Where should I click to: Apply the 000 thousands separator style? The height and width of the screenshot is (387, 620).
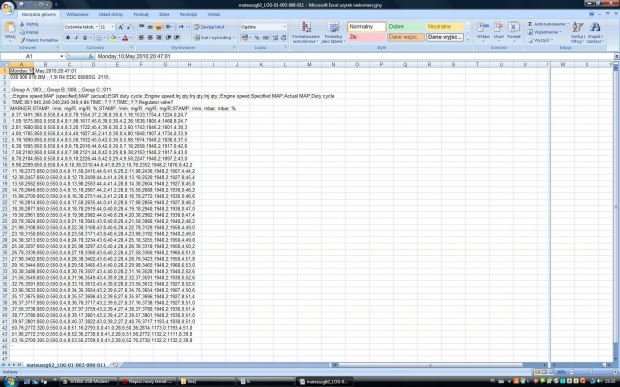[266, 38]
